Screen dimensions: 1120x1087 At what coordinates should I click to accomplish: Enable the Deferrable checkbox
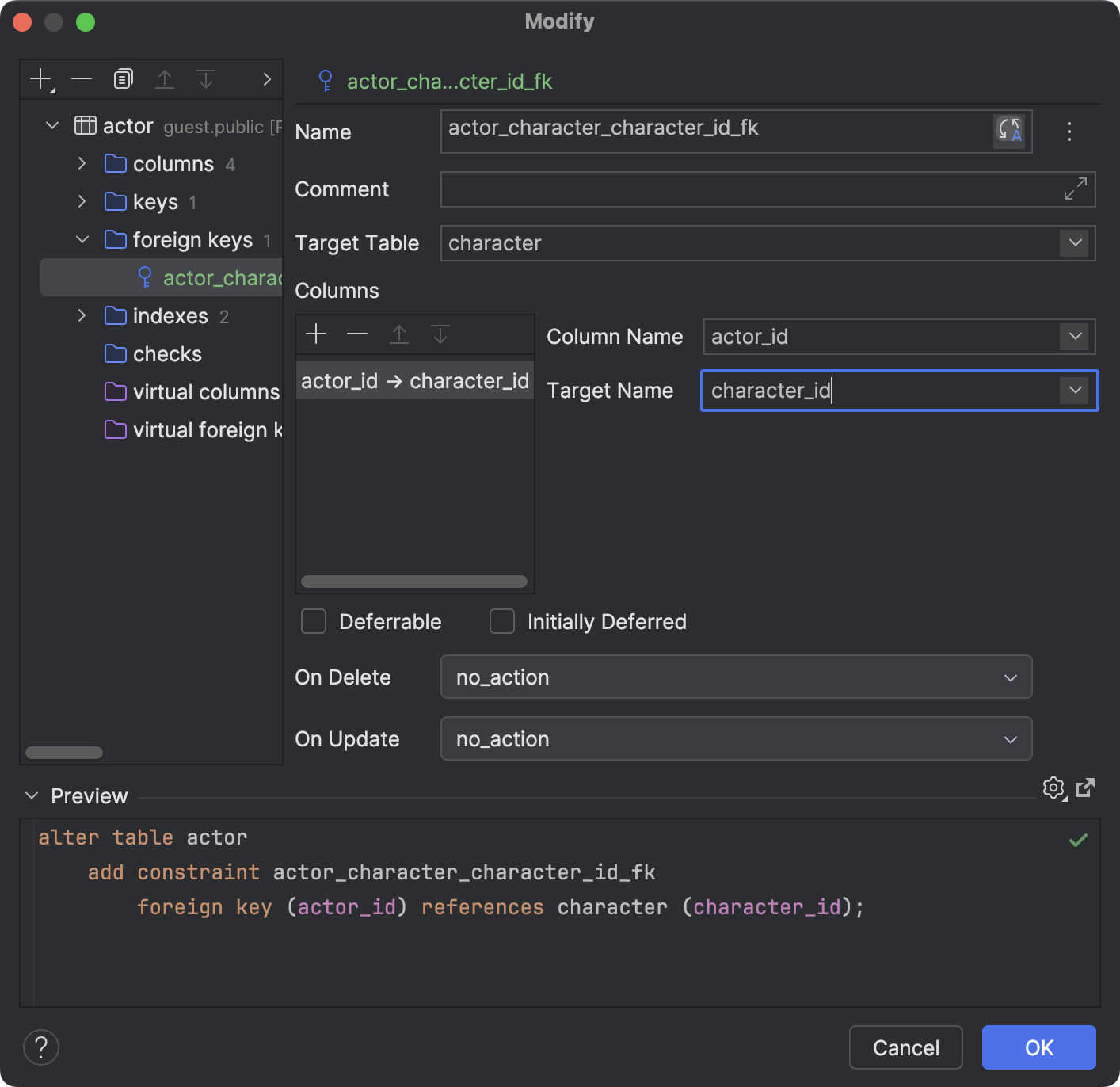(313, 622)
